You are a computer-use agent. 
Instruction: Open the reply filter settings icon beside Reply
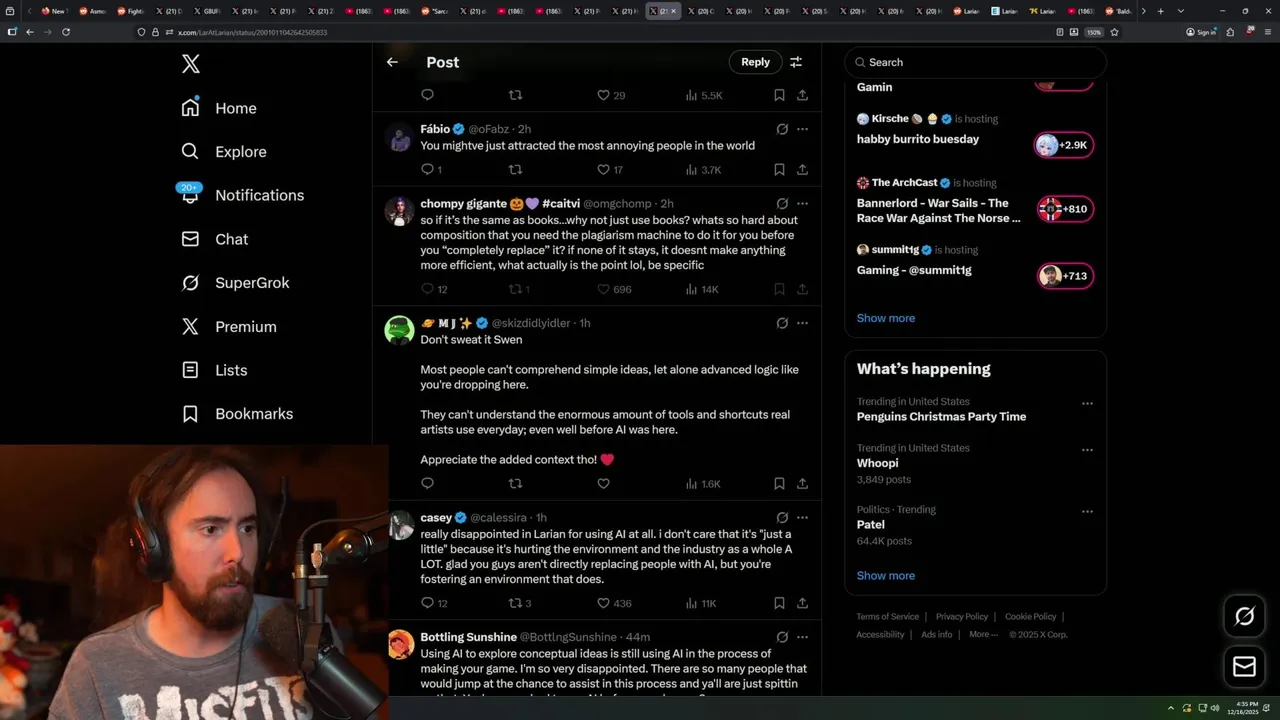[796, 62]
